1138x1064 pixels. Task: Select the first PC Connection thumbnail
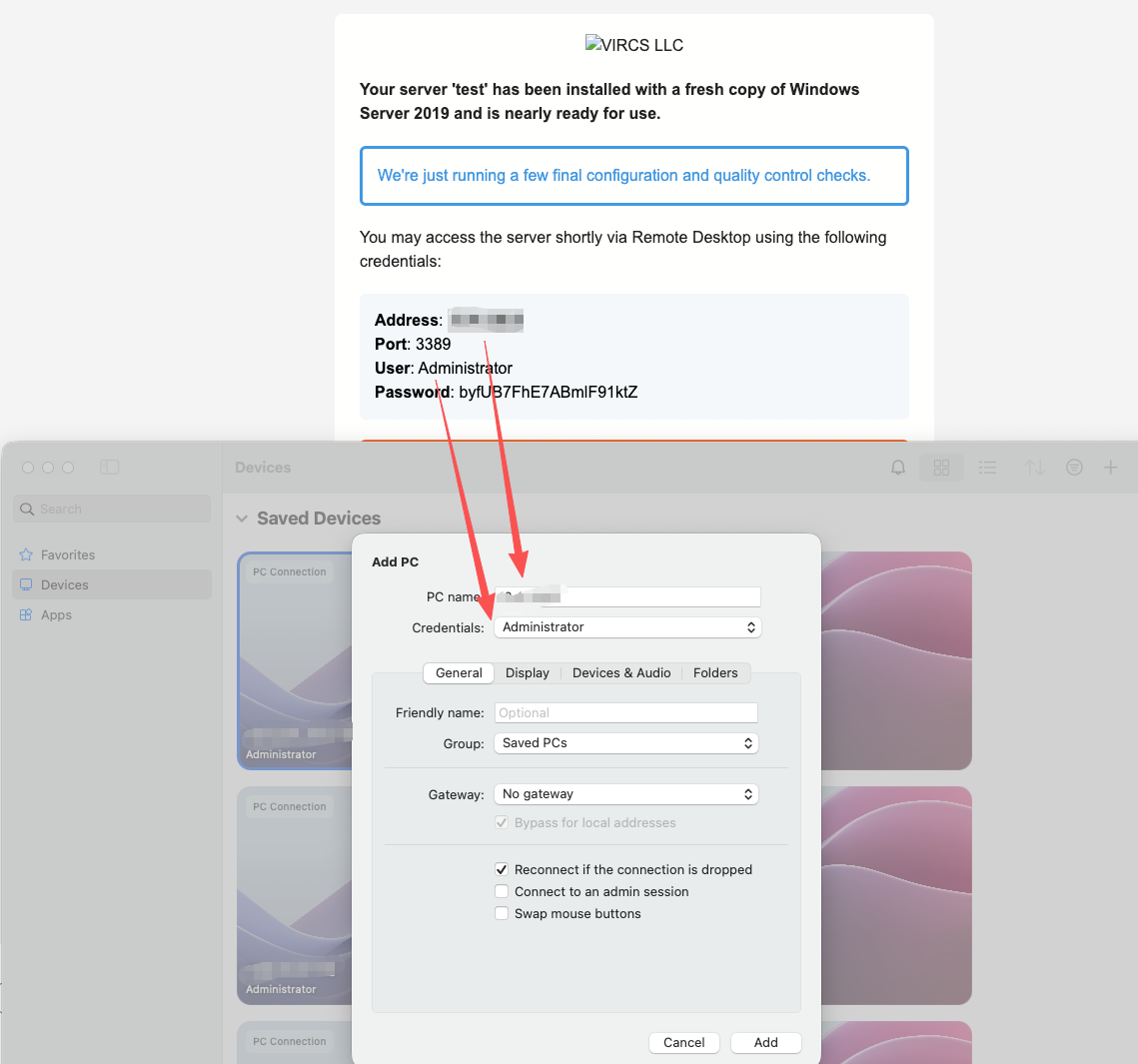(x=296, y=661)
